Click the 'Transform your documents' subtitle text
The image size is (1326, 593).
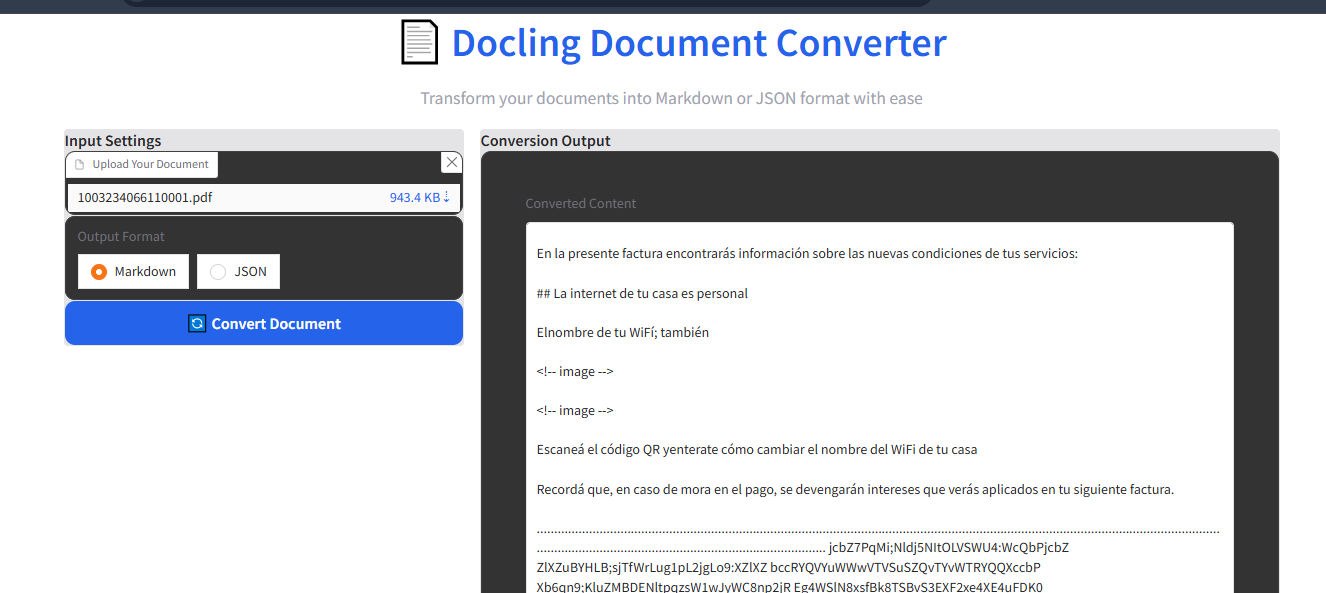coord(671,98)
